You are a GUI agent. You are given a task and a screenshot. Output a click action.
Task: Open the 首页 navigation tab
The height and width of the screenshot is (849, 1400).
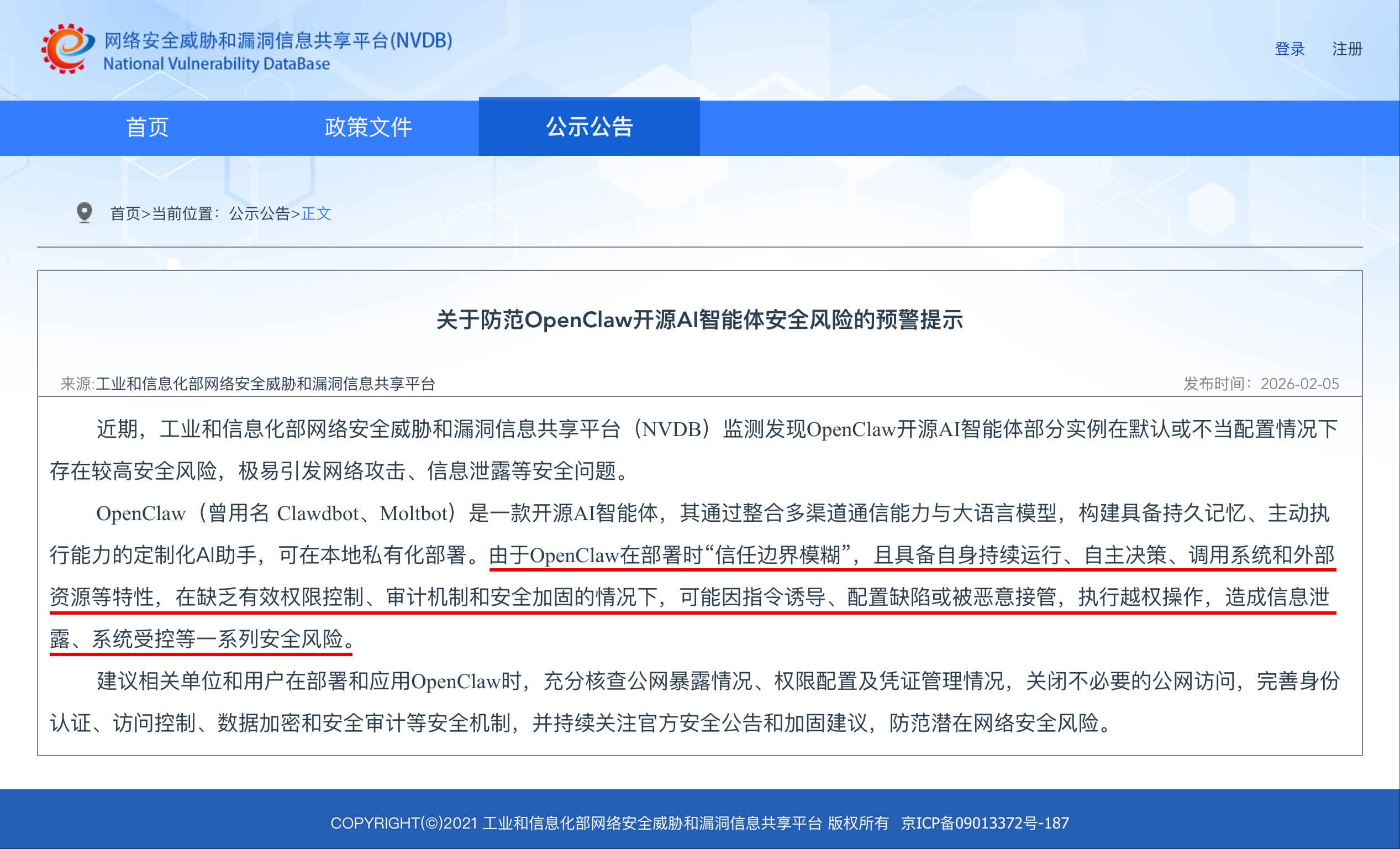coord(147,127)
